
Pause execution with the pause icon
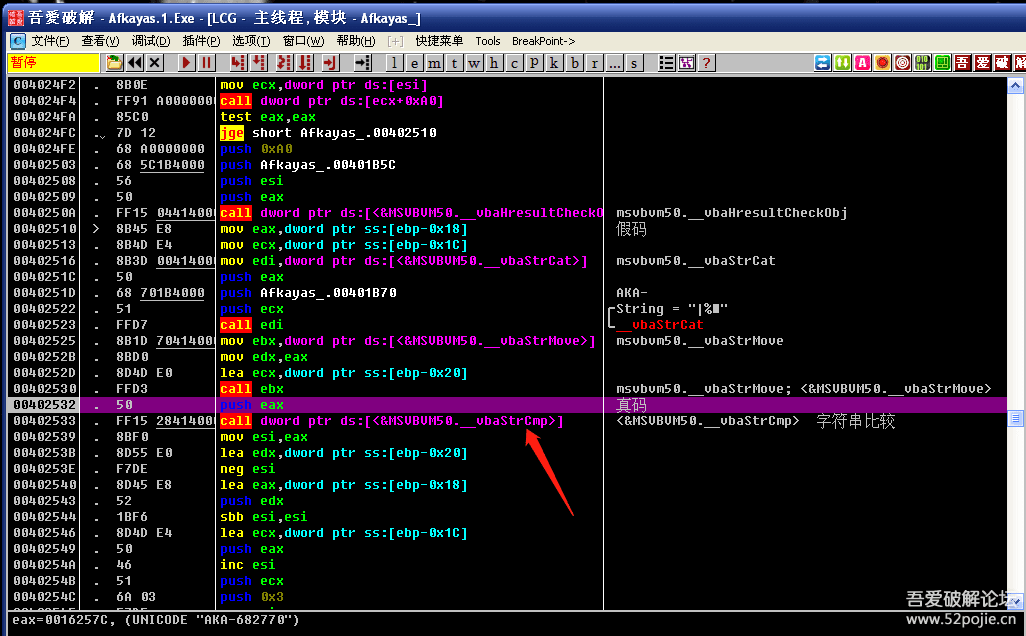tap(206, 63)
